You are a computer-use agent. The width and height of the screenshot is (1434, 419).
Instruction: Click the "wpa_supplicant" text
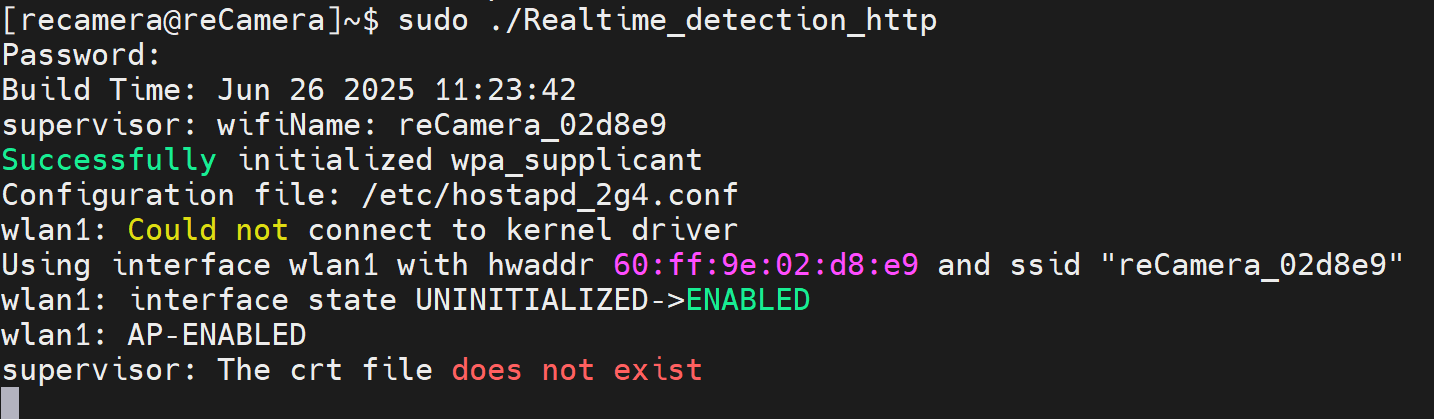(577, 160)
